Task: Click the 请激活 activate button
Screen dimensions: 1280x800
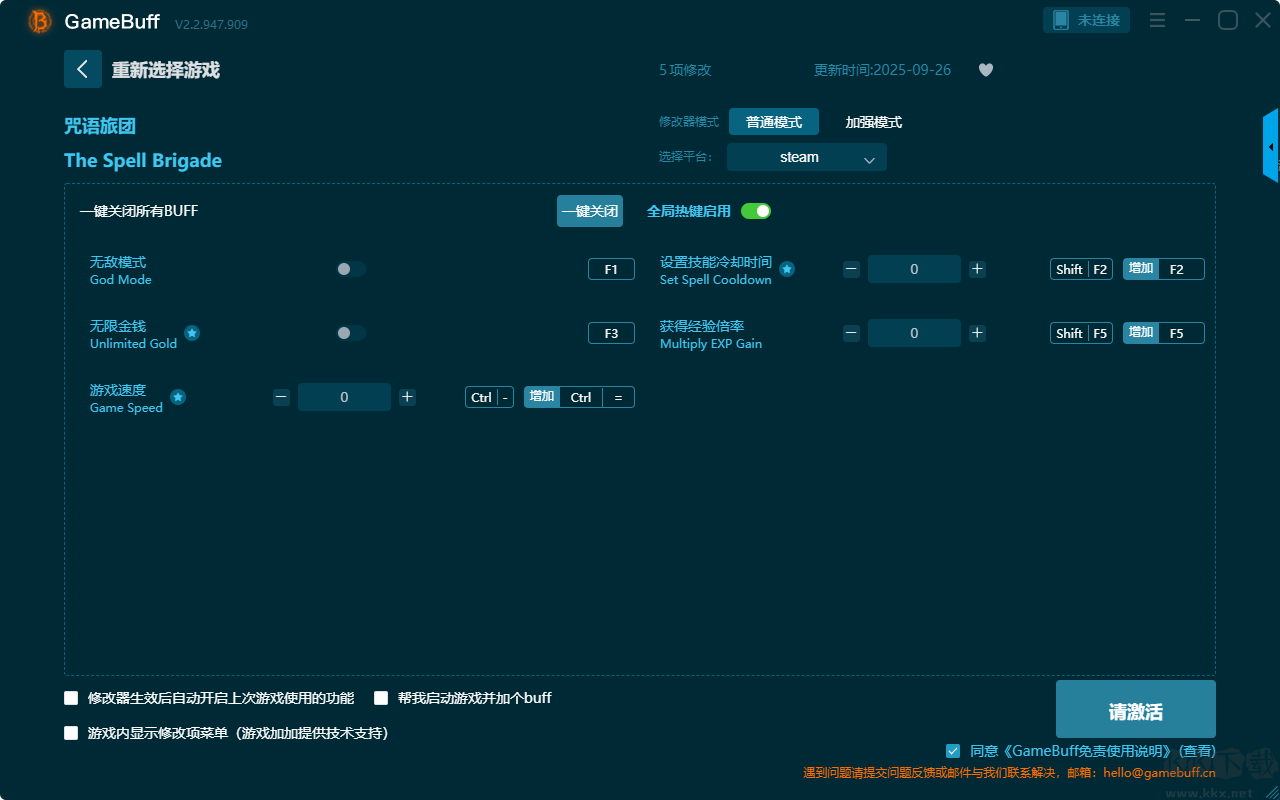Action: [1136, 710]
